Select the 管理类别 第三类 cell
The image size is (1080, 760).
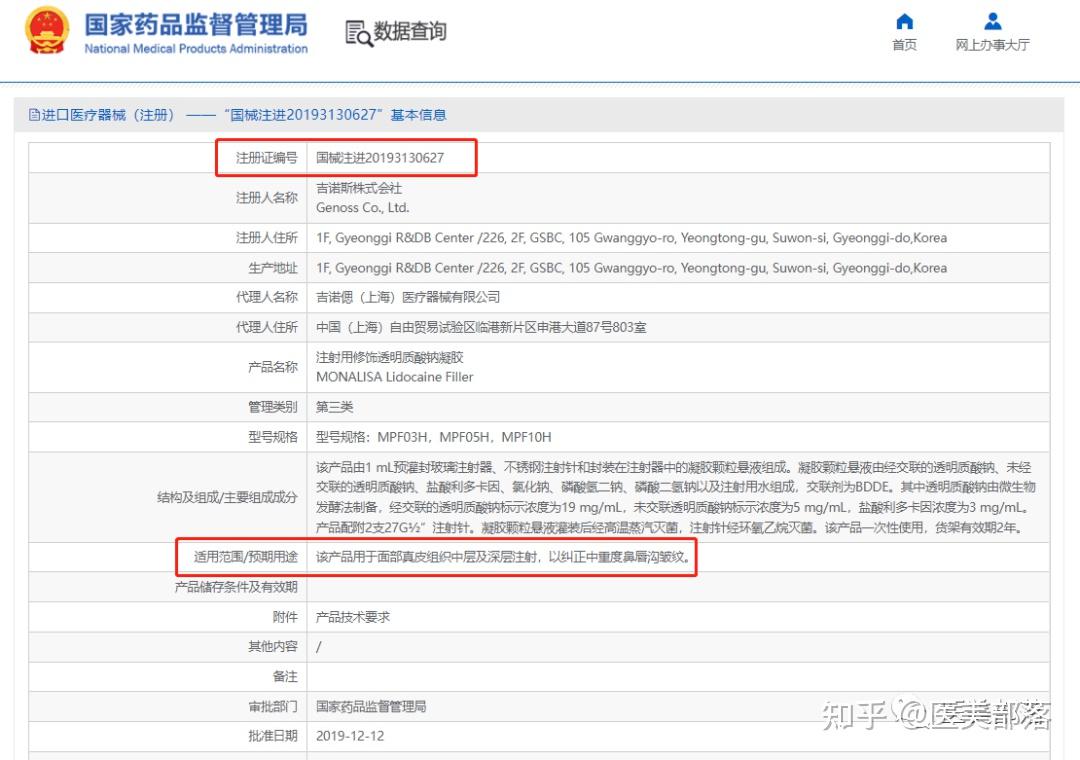(x=334, y=407)
